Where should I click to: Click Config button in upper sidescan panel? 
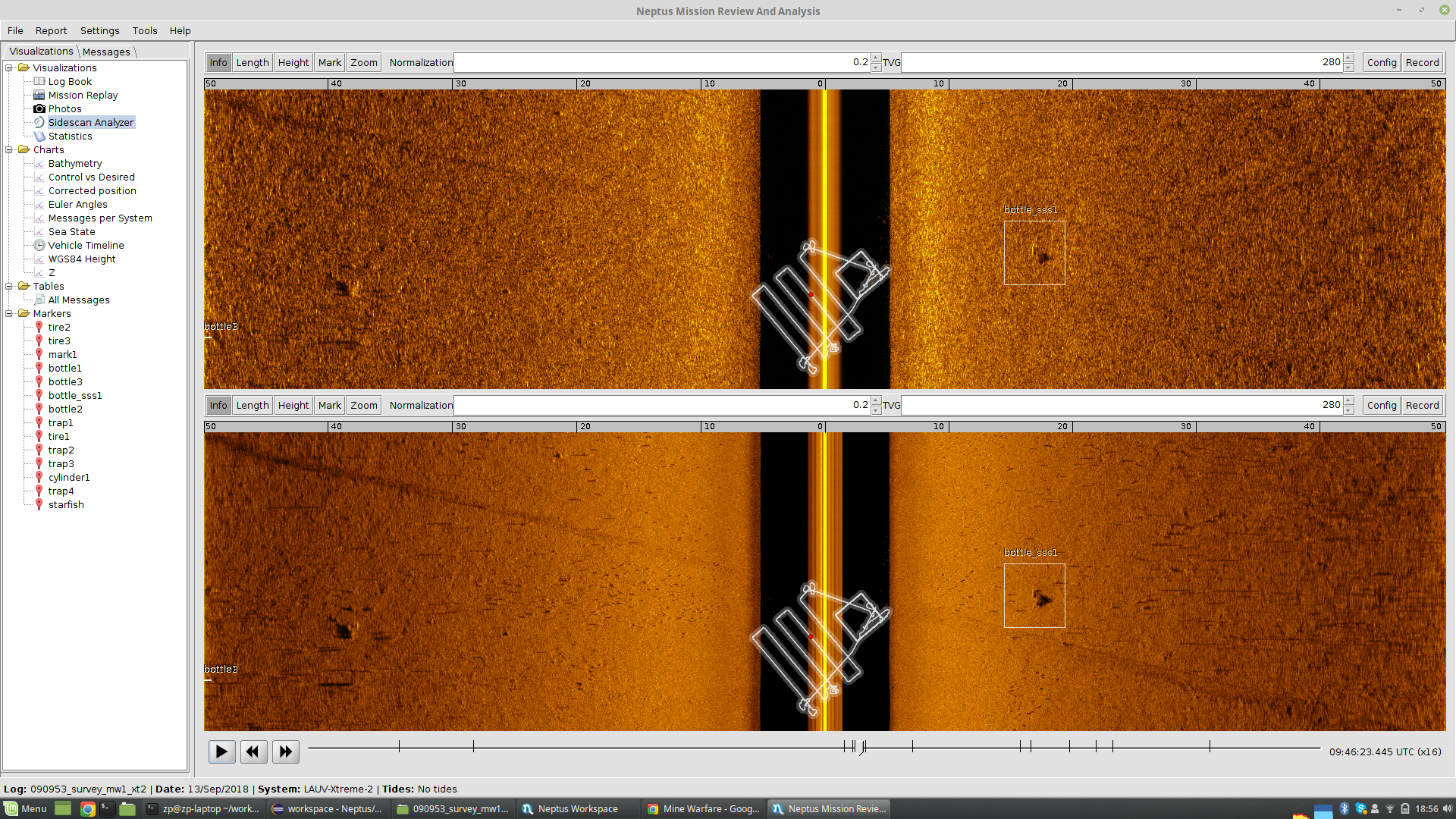[1382, 62]
